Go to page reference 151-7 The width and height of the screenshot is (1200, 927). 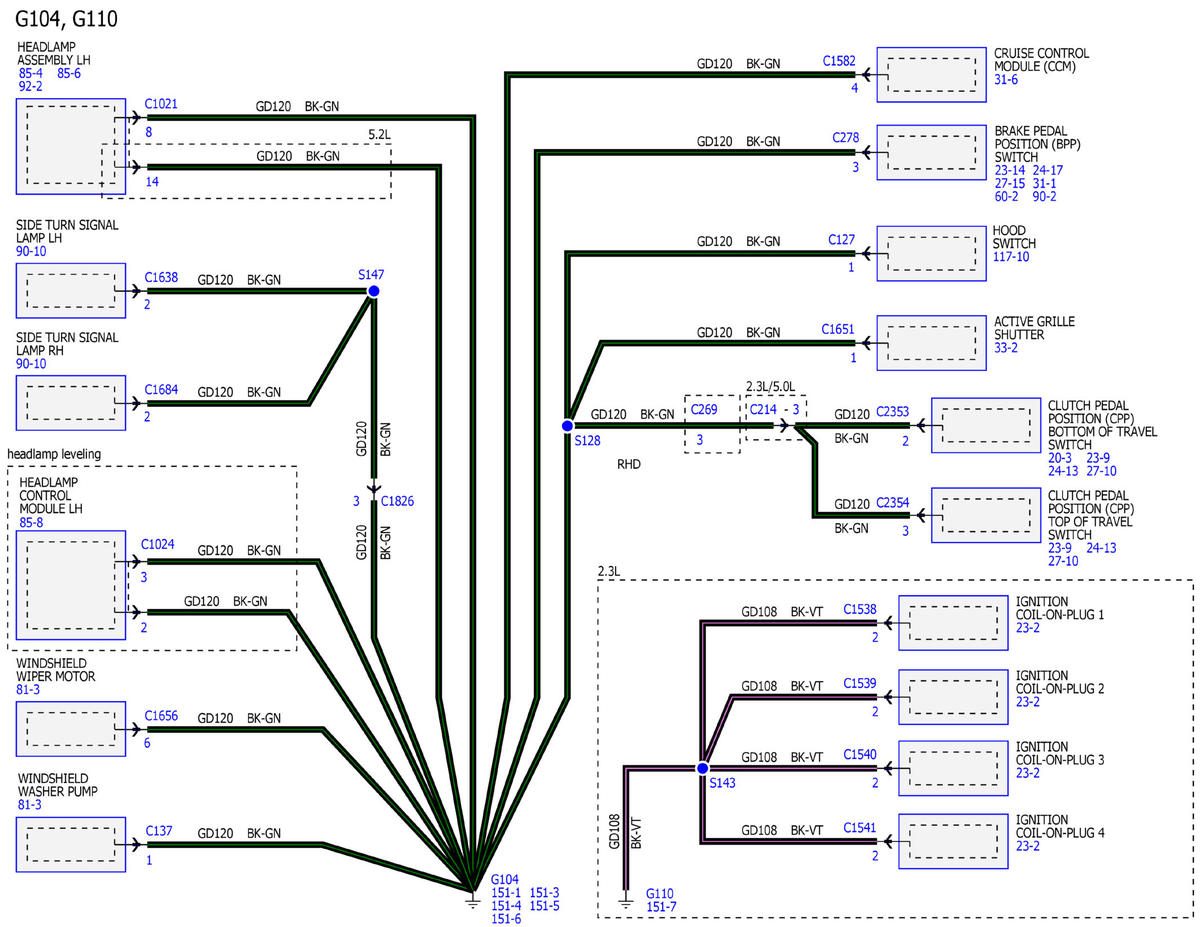pyautogui.click(x=661, y=906)
